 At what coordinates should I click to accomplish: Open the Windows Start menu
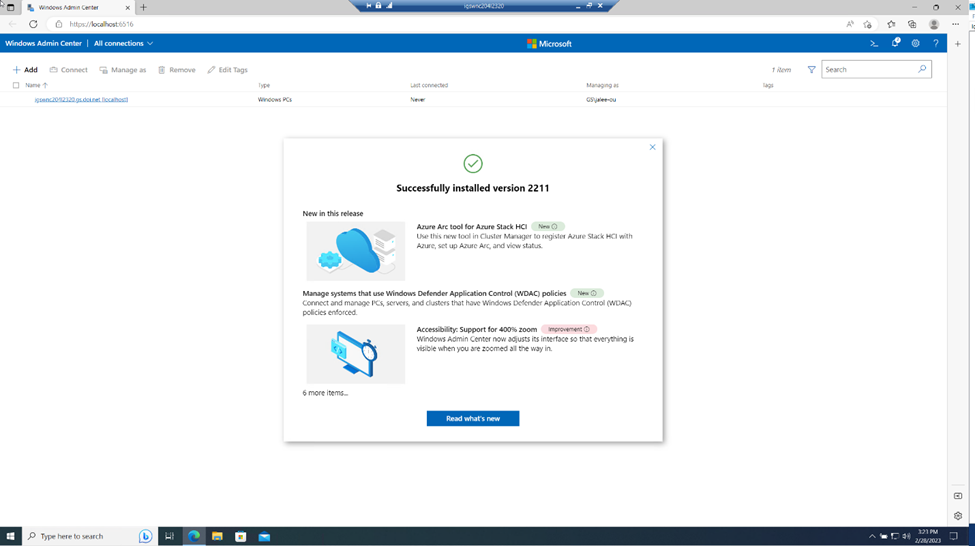(x=11, y=536)
